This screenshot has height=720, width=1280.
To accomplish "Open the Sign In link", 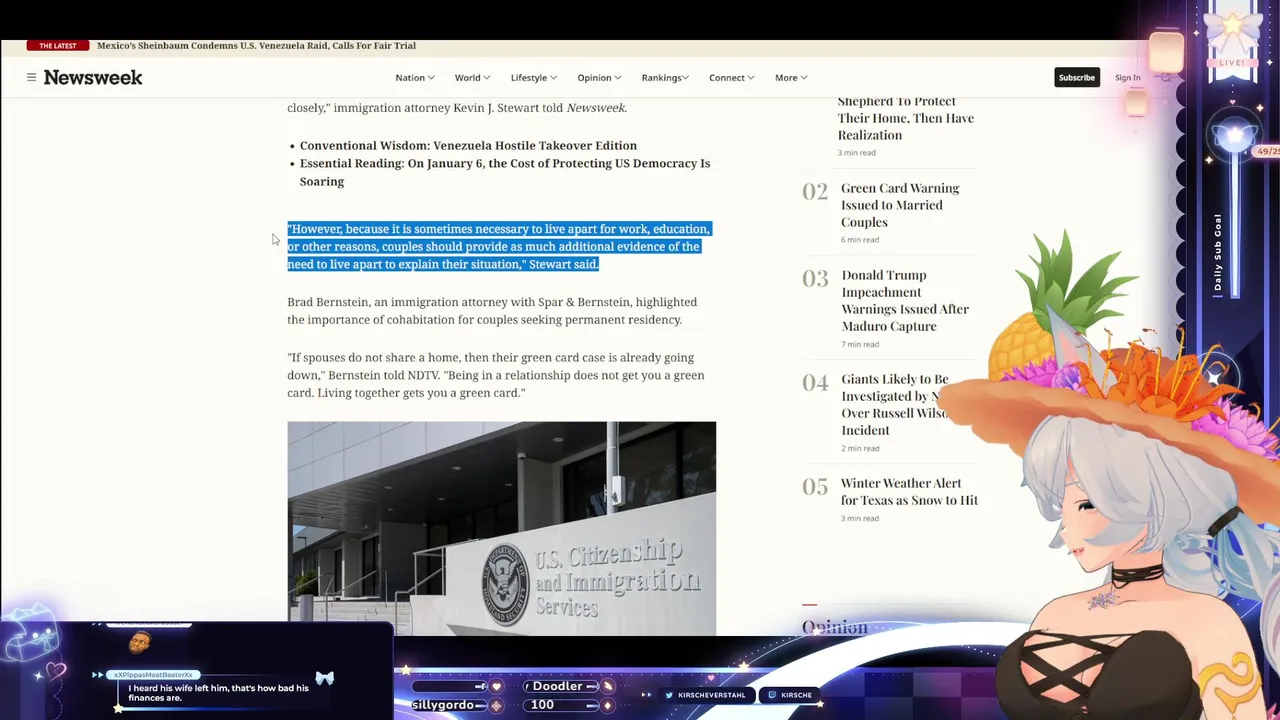I will click(x=1127, y=77).
